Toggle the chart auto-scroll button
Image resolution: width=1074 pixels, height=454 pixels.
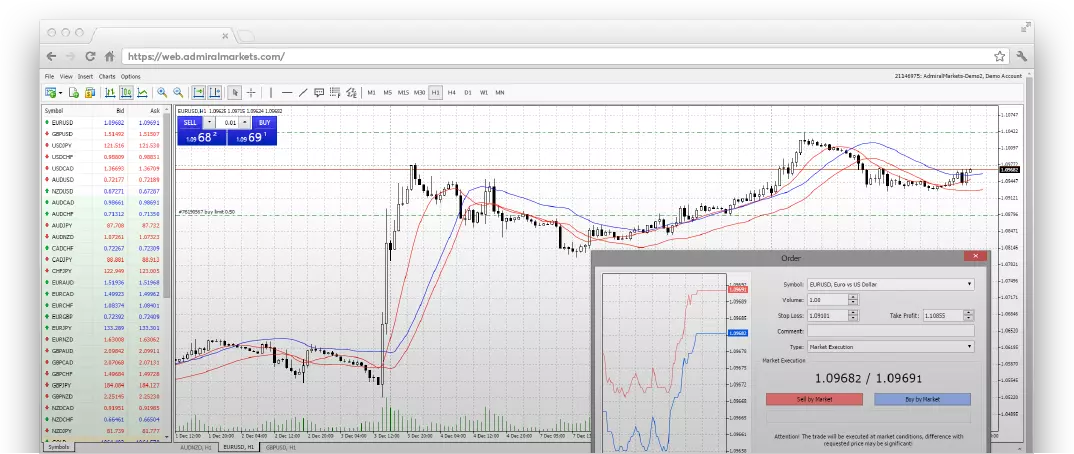click(199, 92)
